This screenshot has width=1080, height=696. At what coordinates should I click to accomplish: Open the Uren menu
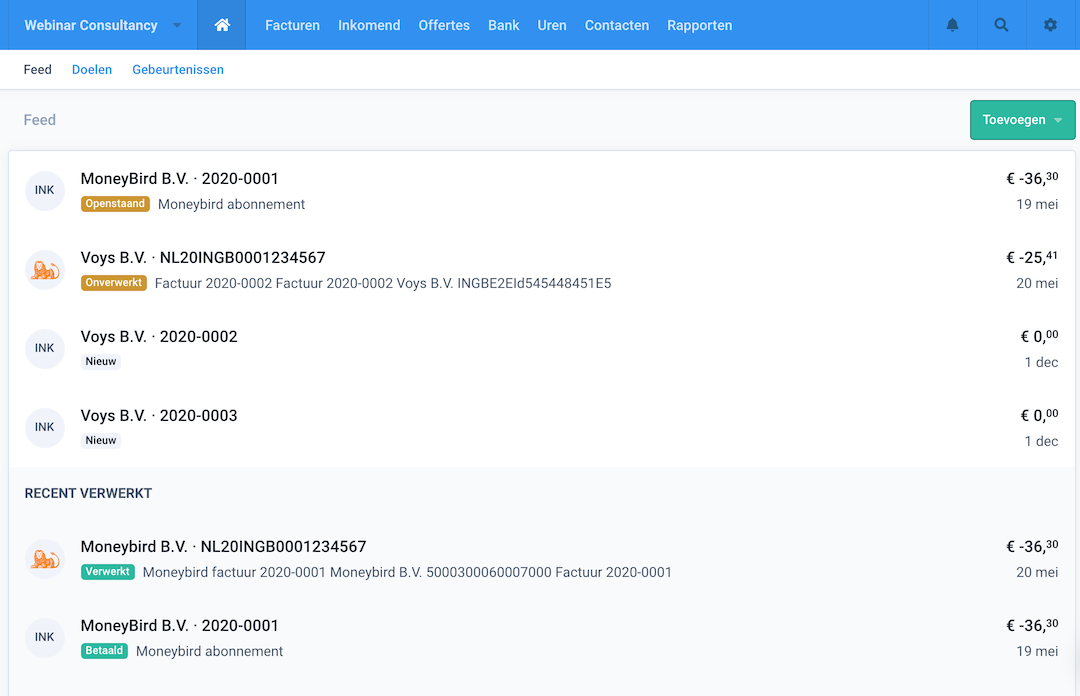tap(552, 25)
